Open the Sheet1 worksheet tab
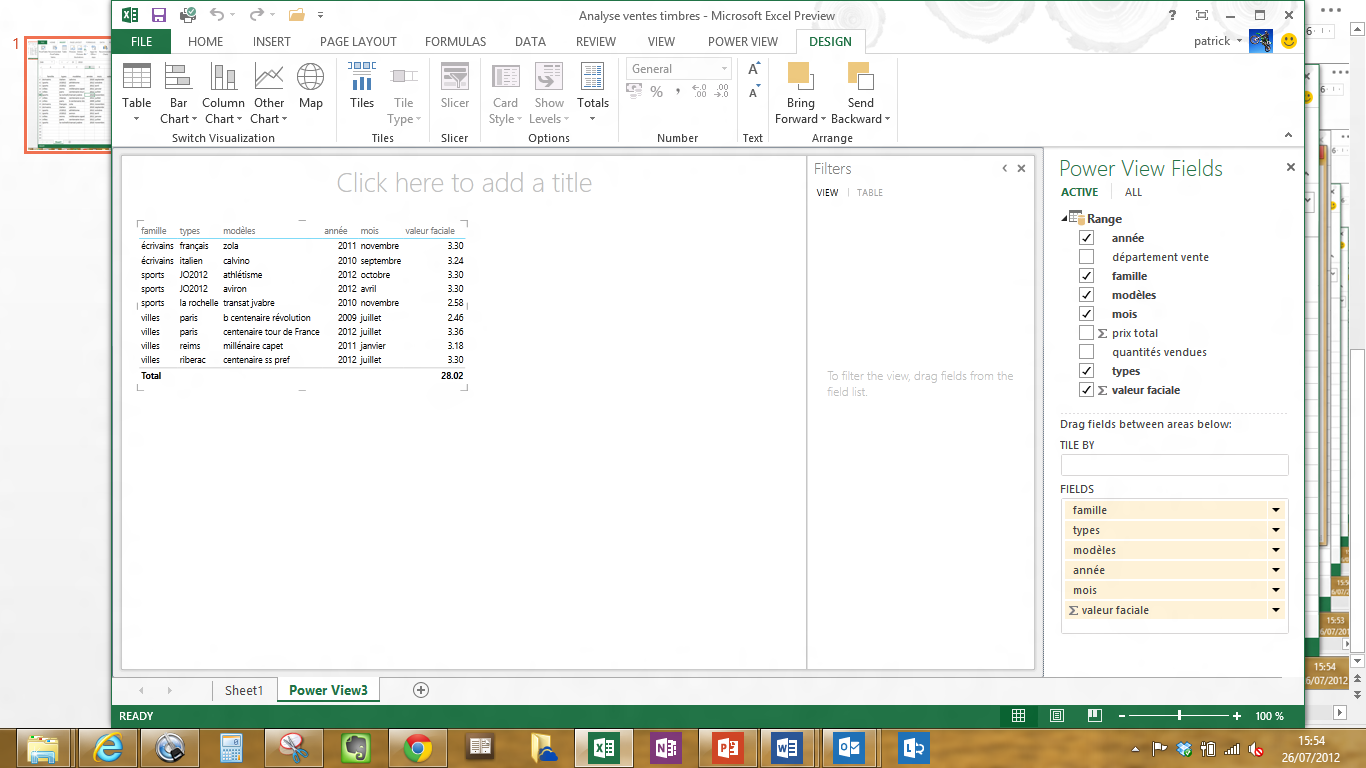Screen dimensions: 1366x768 pyautogui.click(x=244, y=690)
